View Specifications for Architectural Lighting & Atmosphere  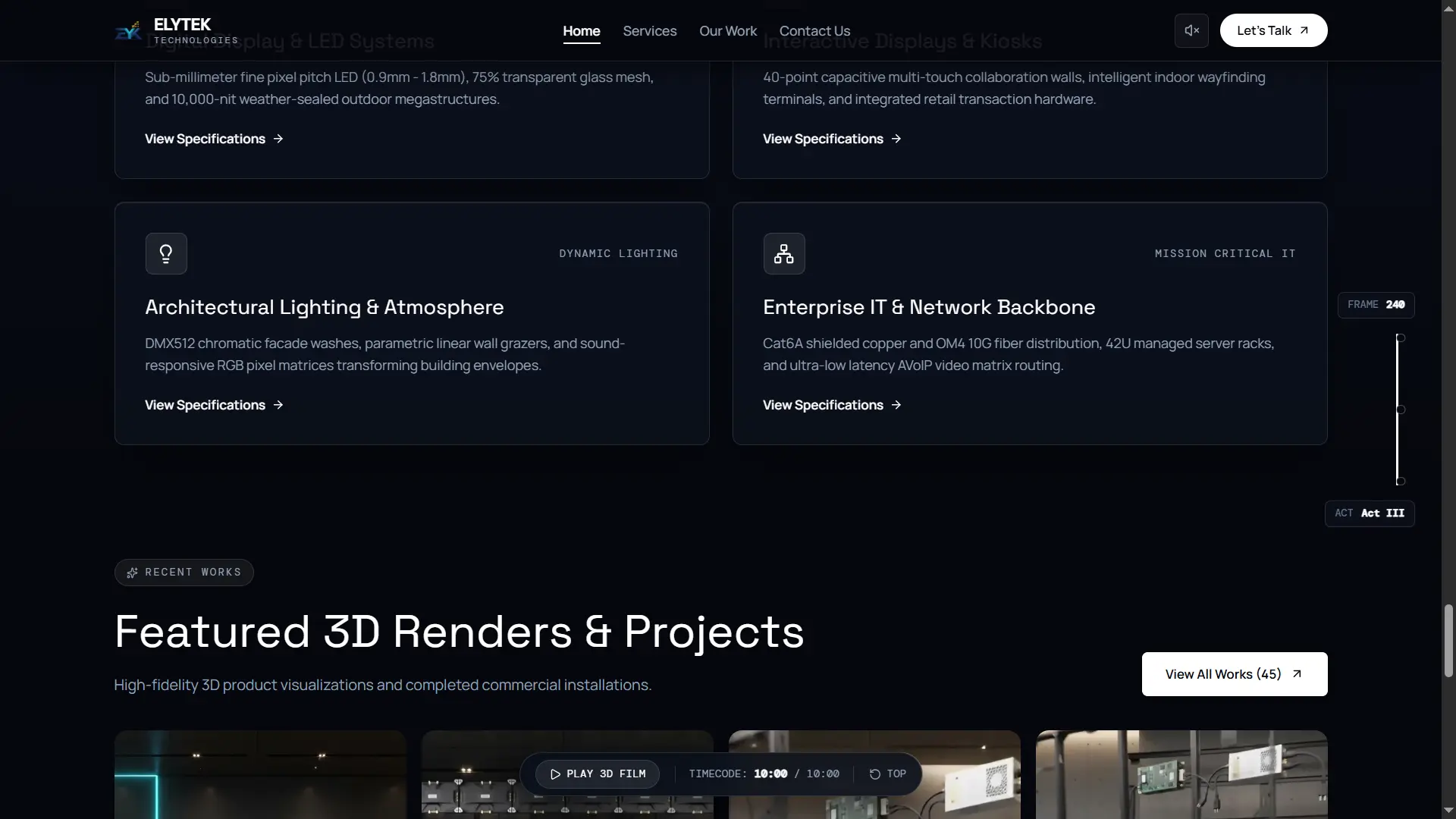(x=214, y=405)
